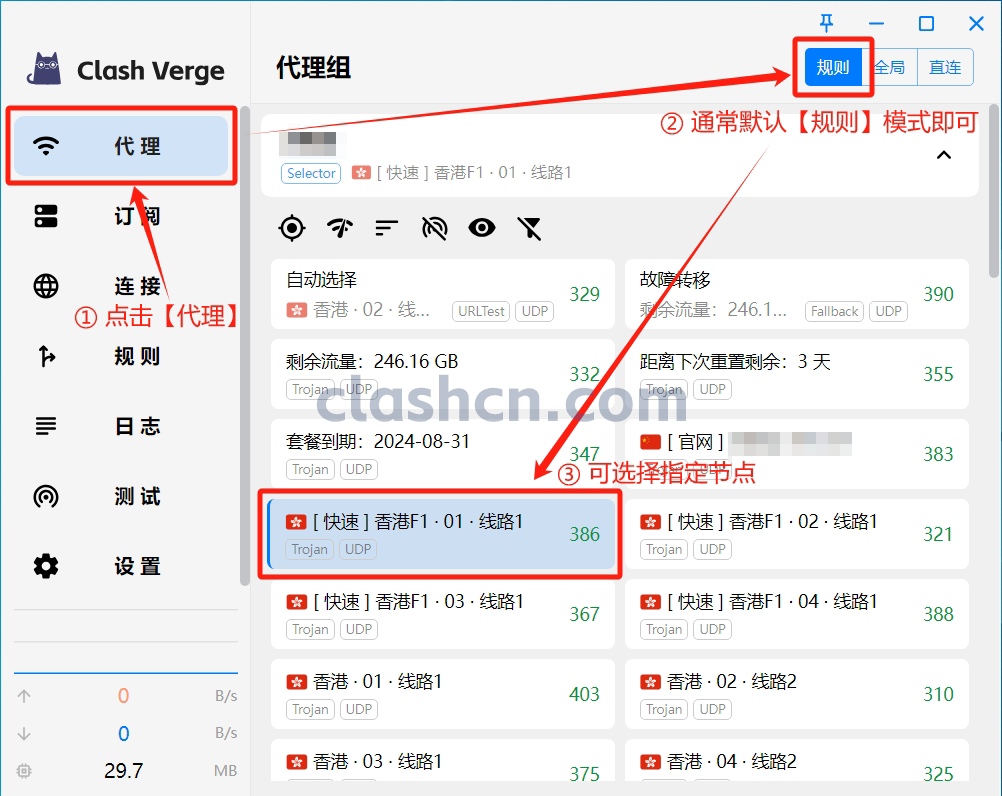Switch to 全局 global mode
Screen dimensions: 1002x796
click(x=890, y=67)
